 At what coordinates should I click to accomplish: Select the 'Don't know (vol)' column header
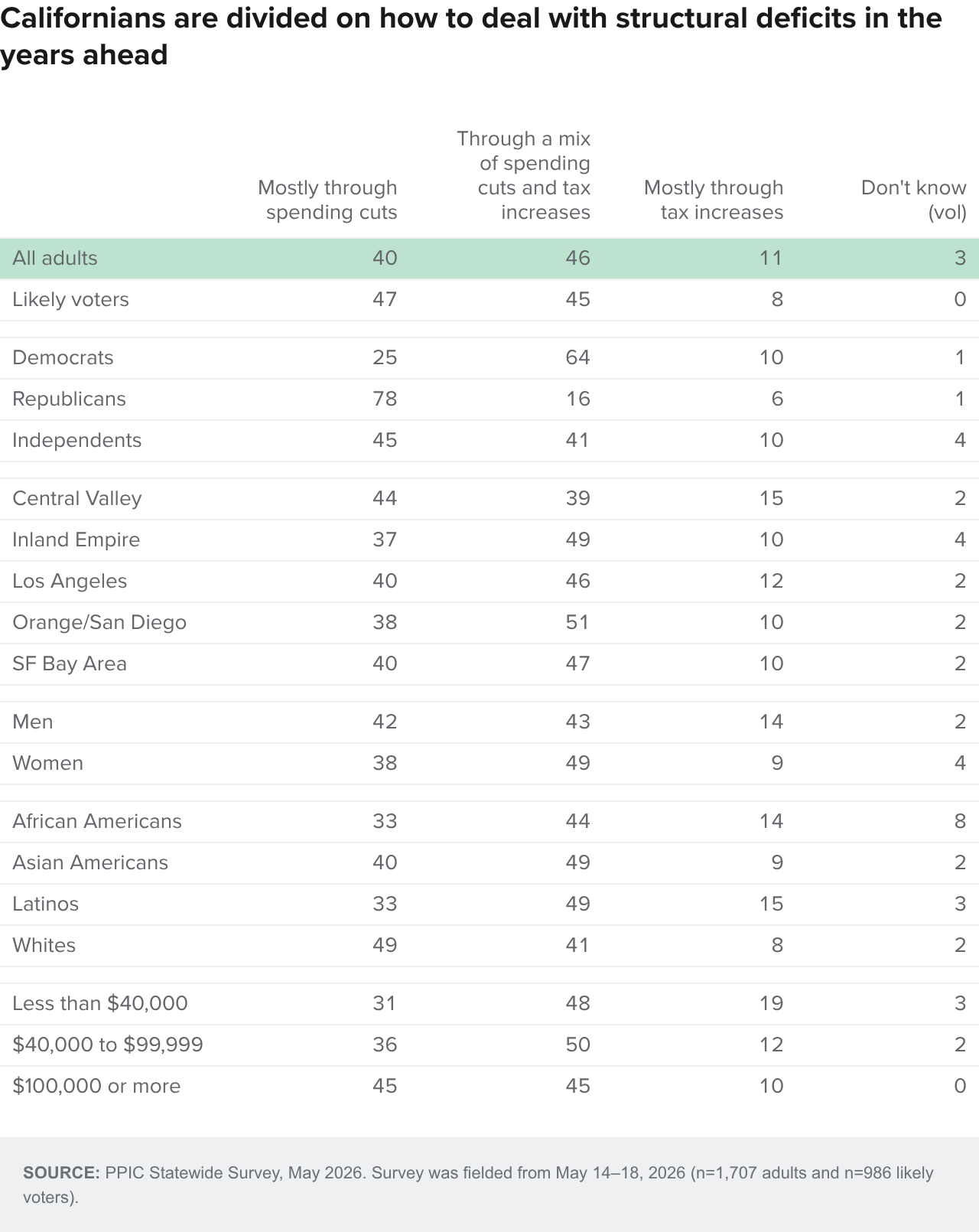[914, 200]
